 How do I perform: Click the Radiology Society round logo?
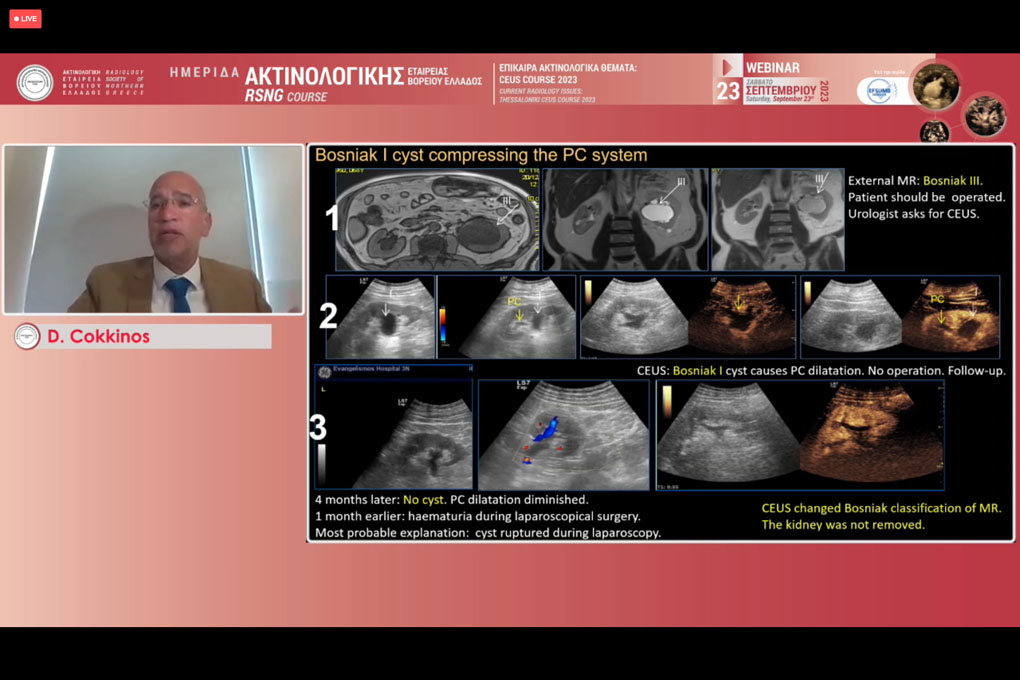[x=34, y=82]
